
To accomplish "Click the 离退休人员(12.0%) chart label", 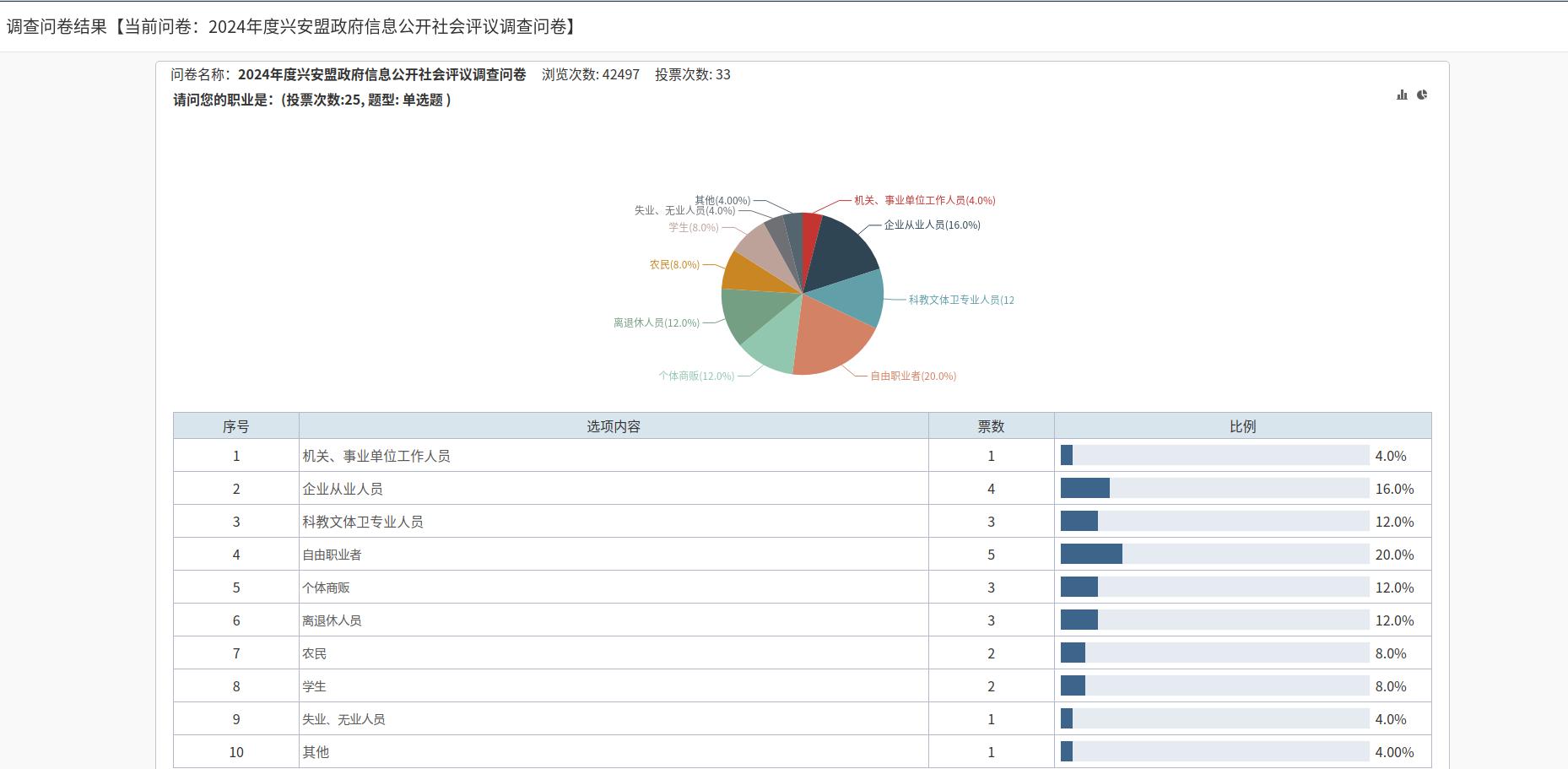I will pos(656,323).
